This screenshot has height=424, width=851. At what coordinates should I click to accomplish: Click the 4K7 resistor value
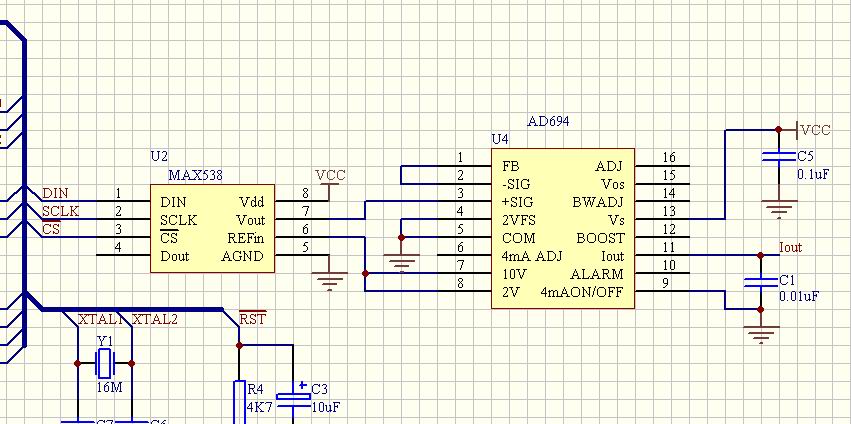coord(259,407)
